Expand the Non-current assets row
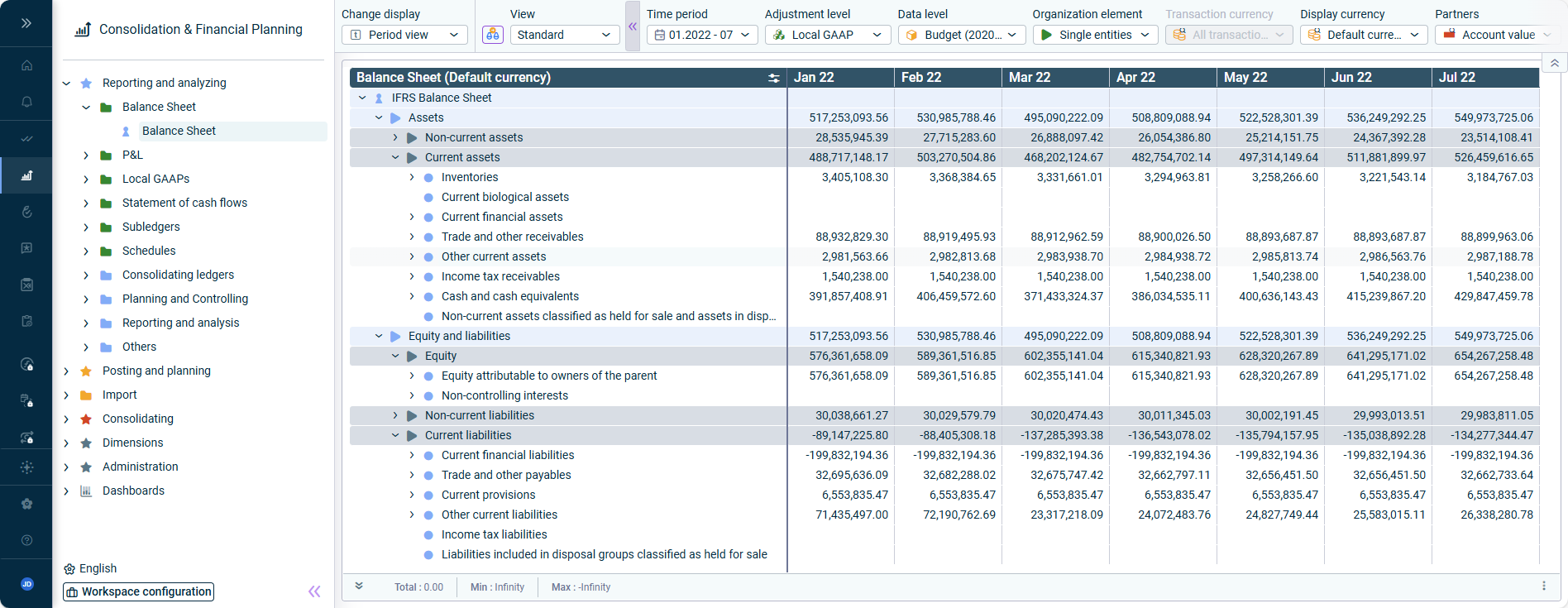The width and height of the screenshot is (1568, 608). 395,137
